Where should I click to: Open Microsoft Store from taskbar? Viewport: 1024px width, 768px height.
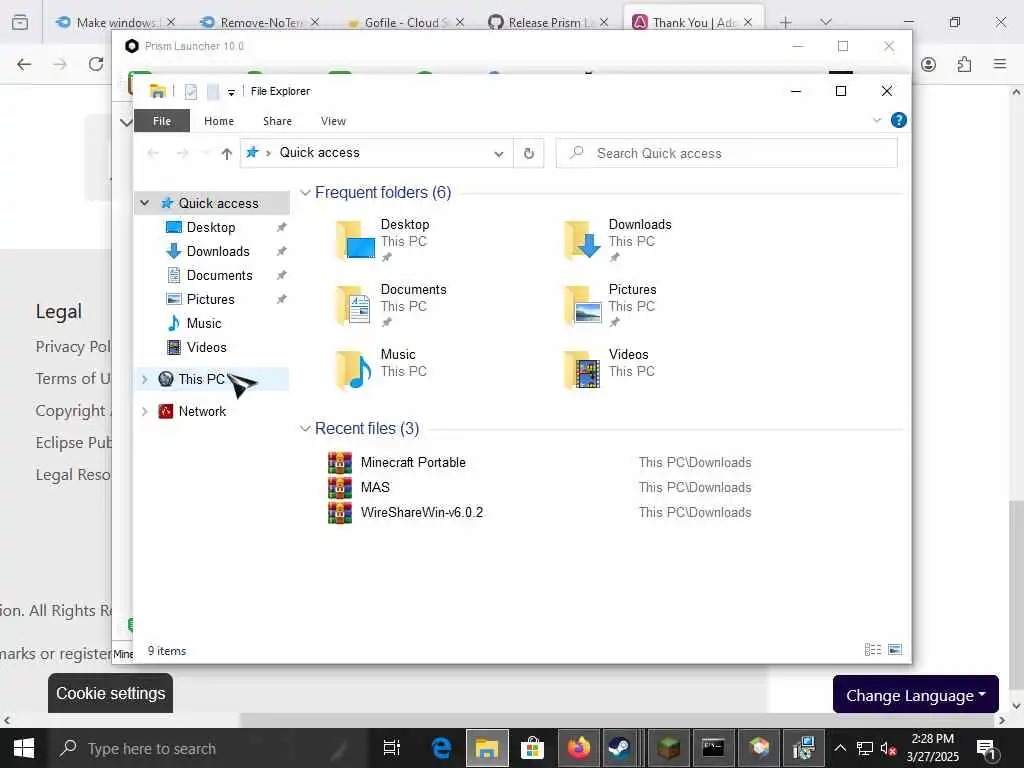click(x=532, y=748)
